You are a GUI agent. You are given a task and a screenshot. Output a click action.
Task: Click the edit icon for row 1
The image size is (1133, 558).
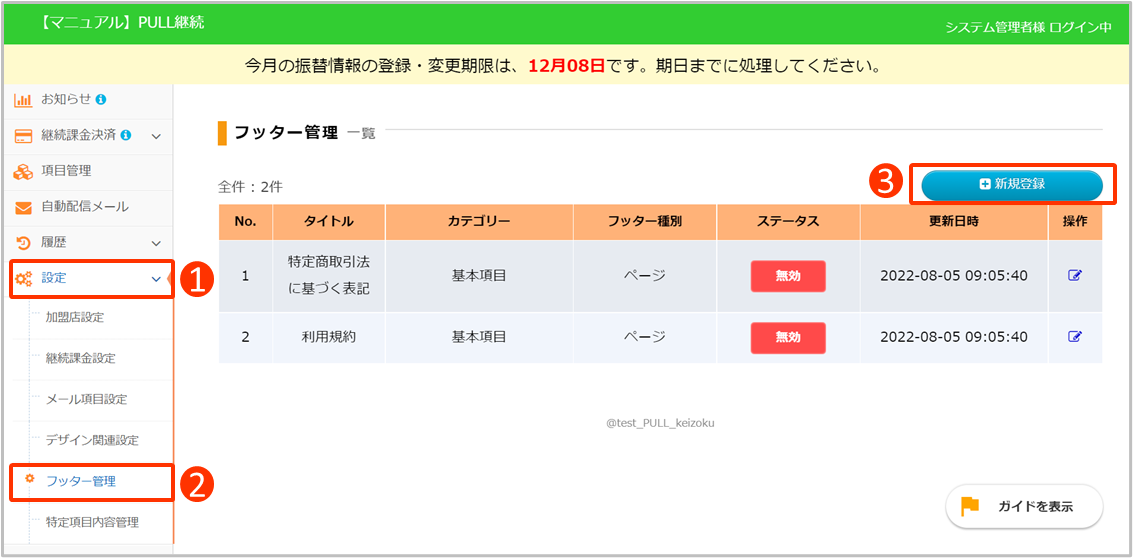tap(1075, 276)
